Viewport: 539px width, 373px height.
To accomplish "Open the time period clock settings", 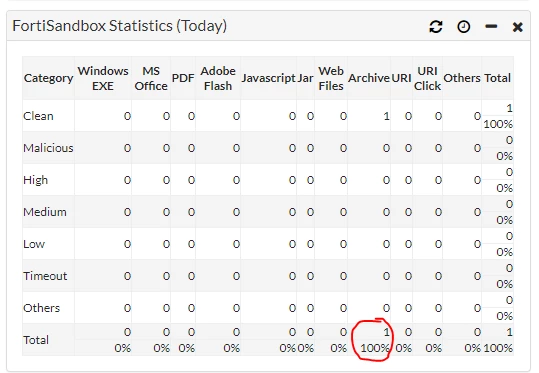I will pos(463,26).
